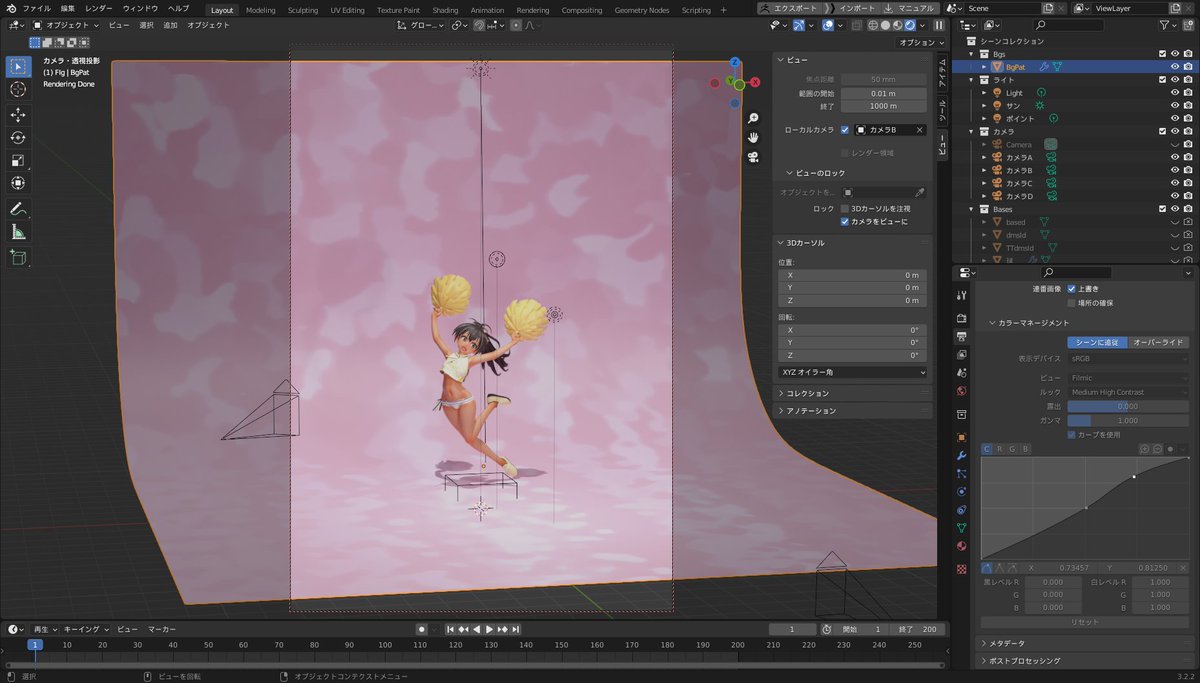Open the Modifiers wrench properties tab

click(x=962, y=455)
